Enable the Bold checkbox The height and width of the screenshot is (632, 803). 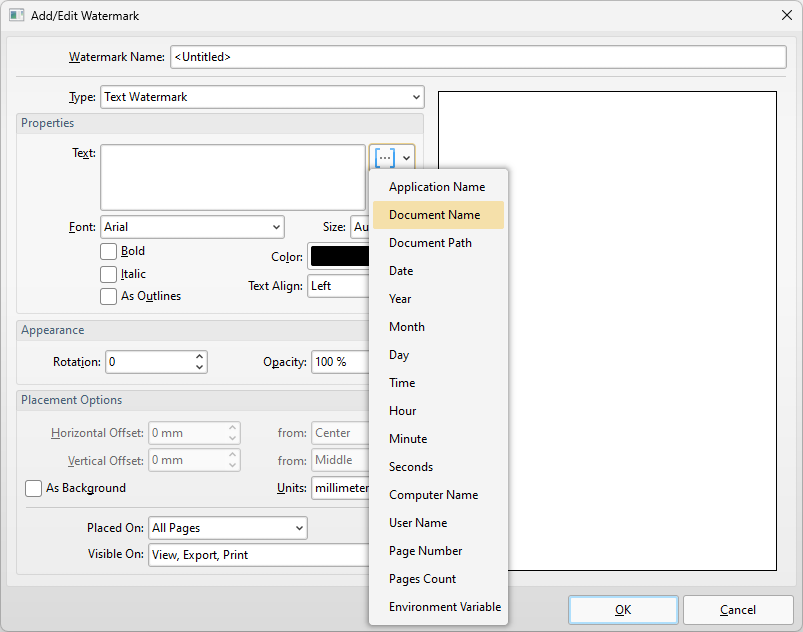pos(108,252)
